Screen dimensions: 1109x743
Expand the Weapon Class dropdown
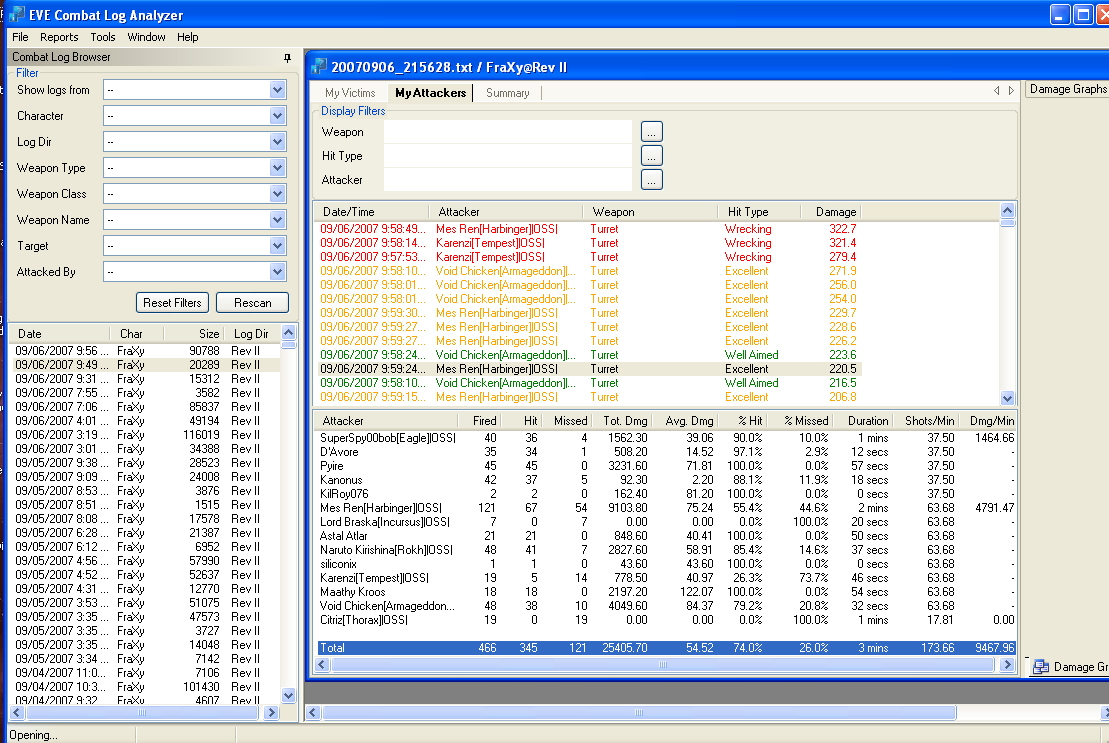[278, 194]
